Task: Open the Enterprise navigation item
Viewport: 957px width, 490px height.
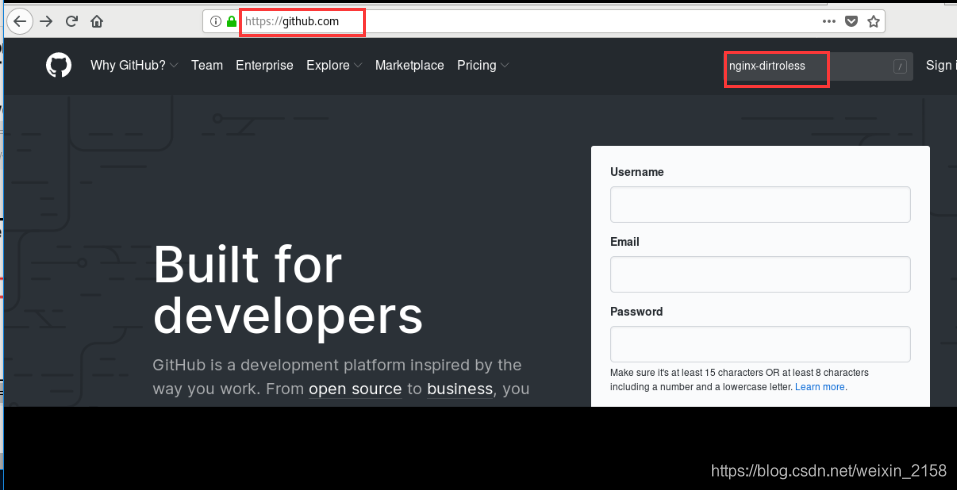Action: (264, 65)
